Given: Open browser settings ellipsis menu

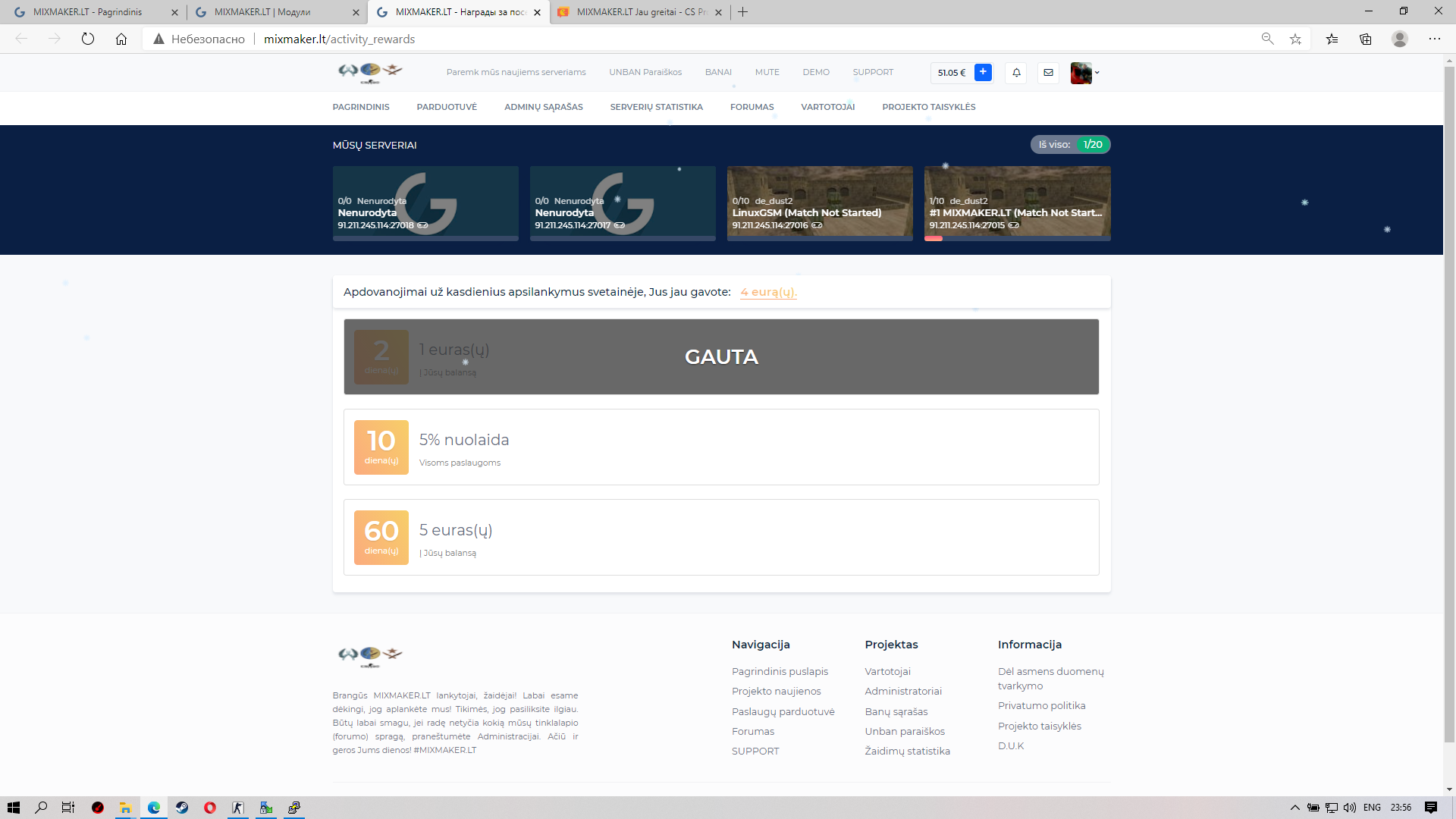Looking at the screenshot, I should click(1435, 39).
